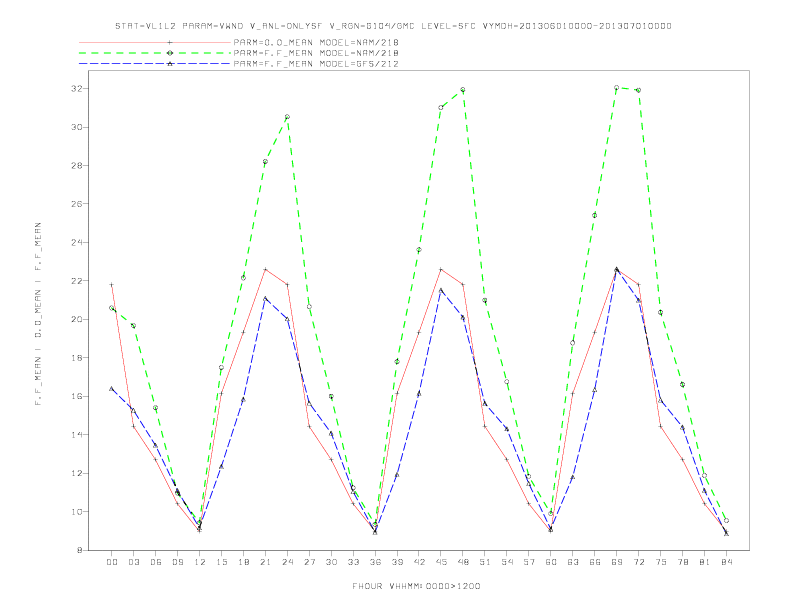Click x-axis forecast hour label 33
The width and height of the screenshot is (792, 612).
(353, 562)
